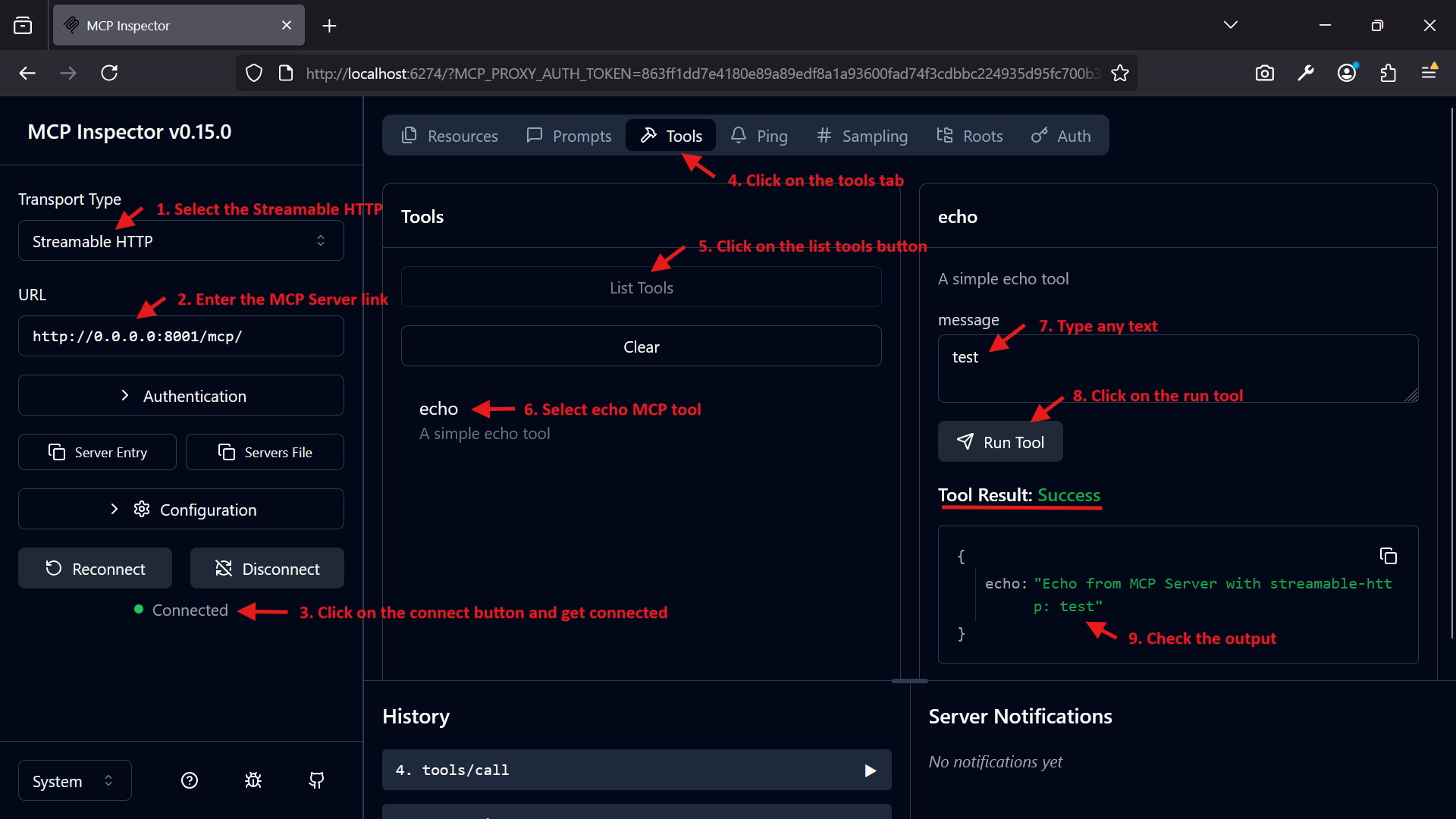Click the panel resize handle above History
1456x819 pixels.
[910, 681]
